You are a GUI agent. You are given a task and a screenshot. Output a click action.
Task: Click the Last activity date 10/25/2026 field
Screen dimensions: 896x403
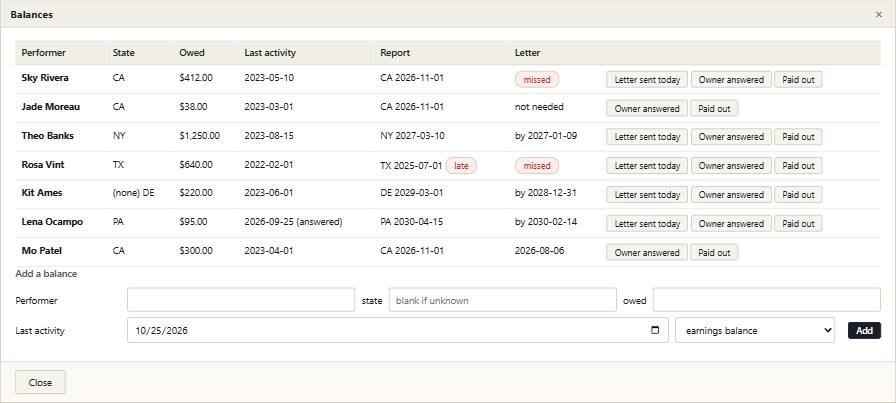(398, 330)
